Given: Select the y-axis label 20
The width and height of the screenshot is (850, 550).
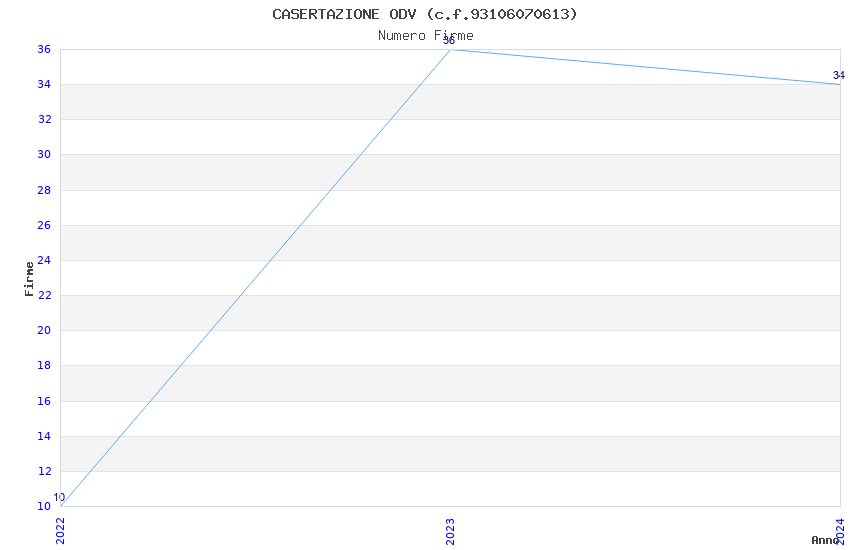Looking at the screenshot, I should point(44,330).
